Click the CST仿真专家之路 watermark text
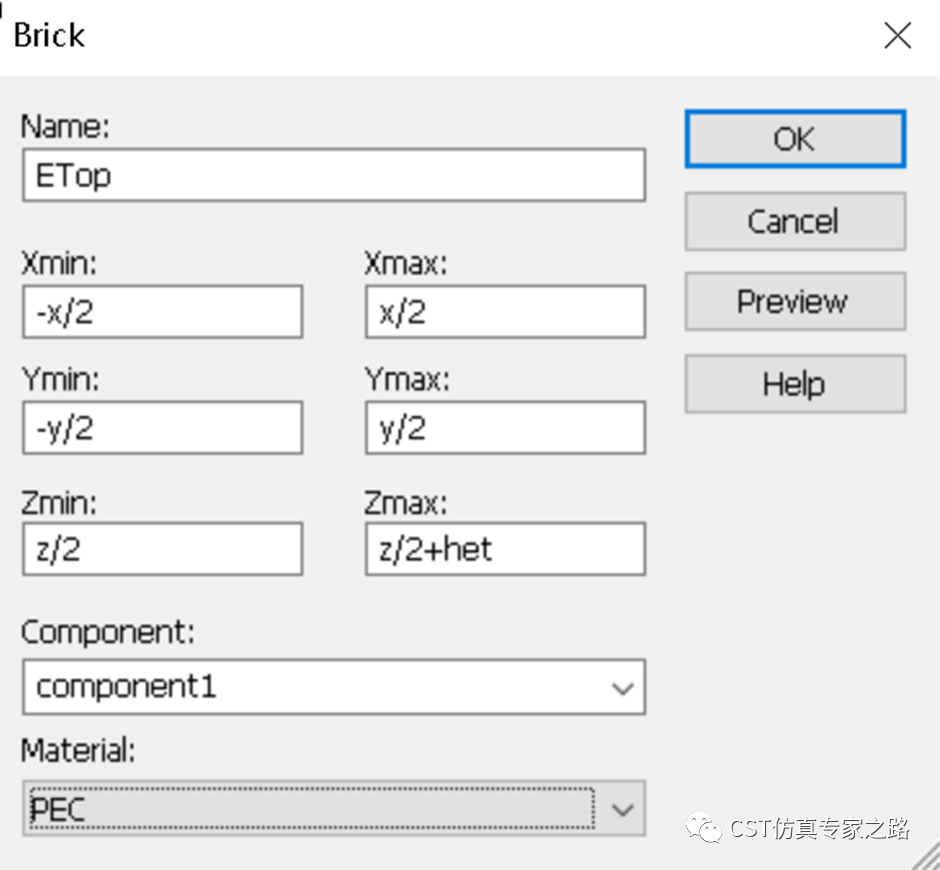The width and height of the screenshot is (940, 870). (819, 829)
